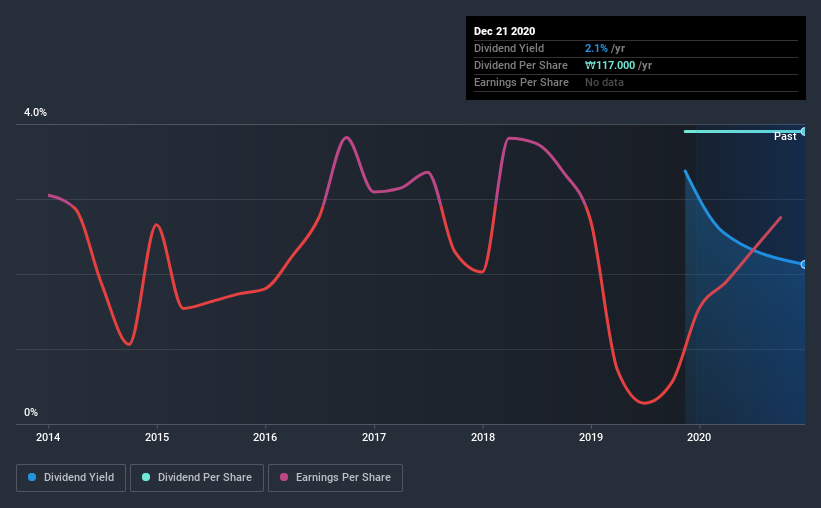Click the teal dividend per share endpoint marker
The width and height of the screenshot is (821, 508).
804,131
